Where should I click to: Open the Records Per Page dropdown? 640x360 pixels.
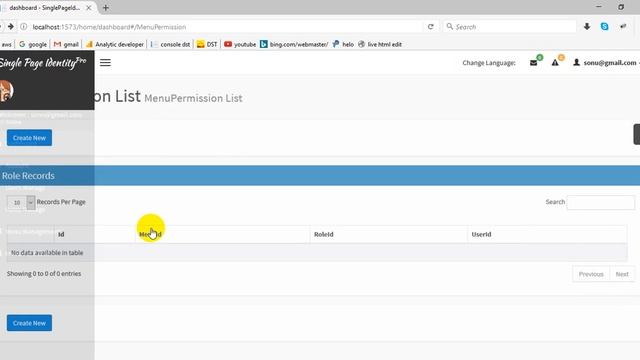(x=21, y=202)
